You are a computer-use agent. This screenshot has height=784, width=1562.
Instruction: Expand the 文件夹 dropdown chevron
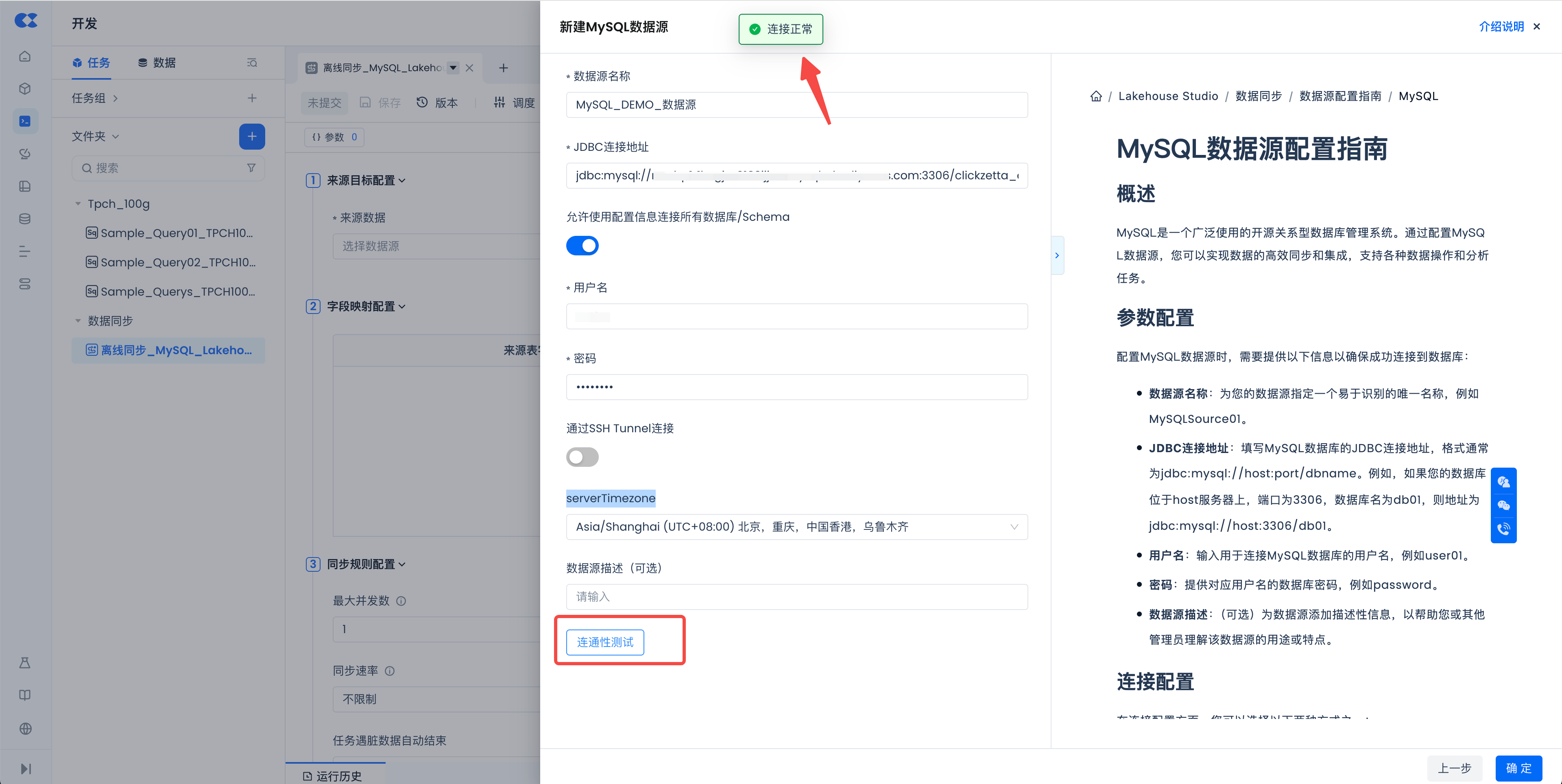click(116, 136)
